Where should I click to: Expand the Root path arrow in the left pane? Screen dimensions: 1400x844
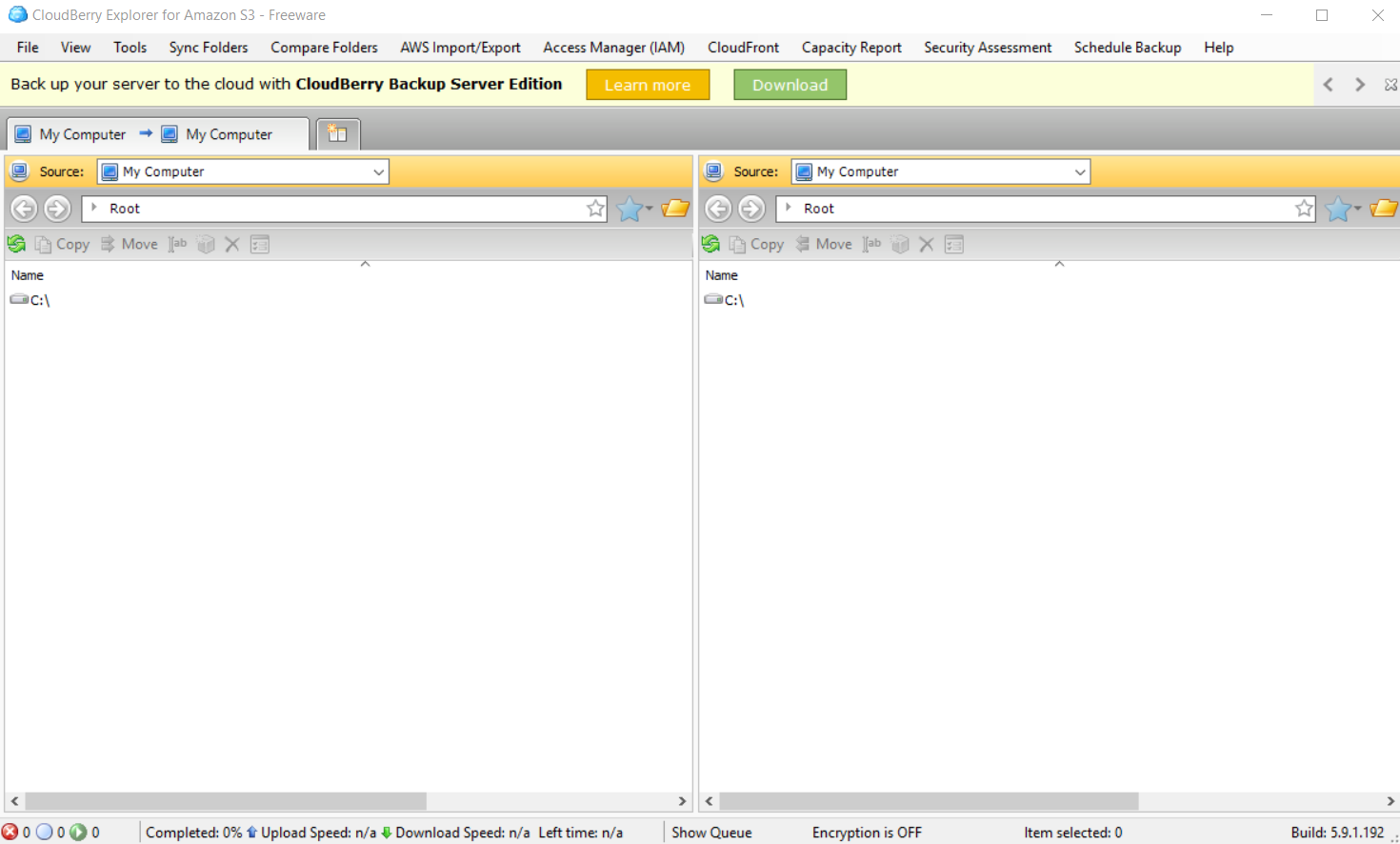94,208
